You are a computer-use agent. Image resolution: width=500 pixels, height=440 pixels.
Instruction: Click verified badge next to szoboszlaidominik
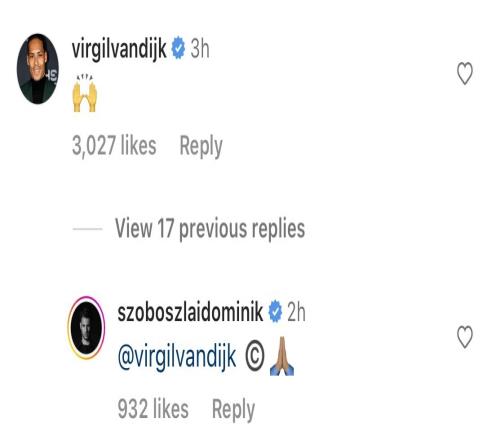pos(275,311)
